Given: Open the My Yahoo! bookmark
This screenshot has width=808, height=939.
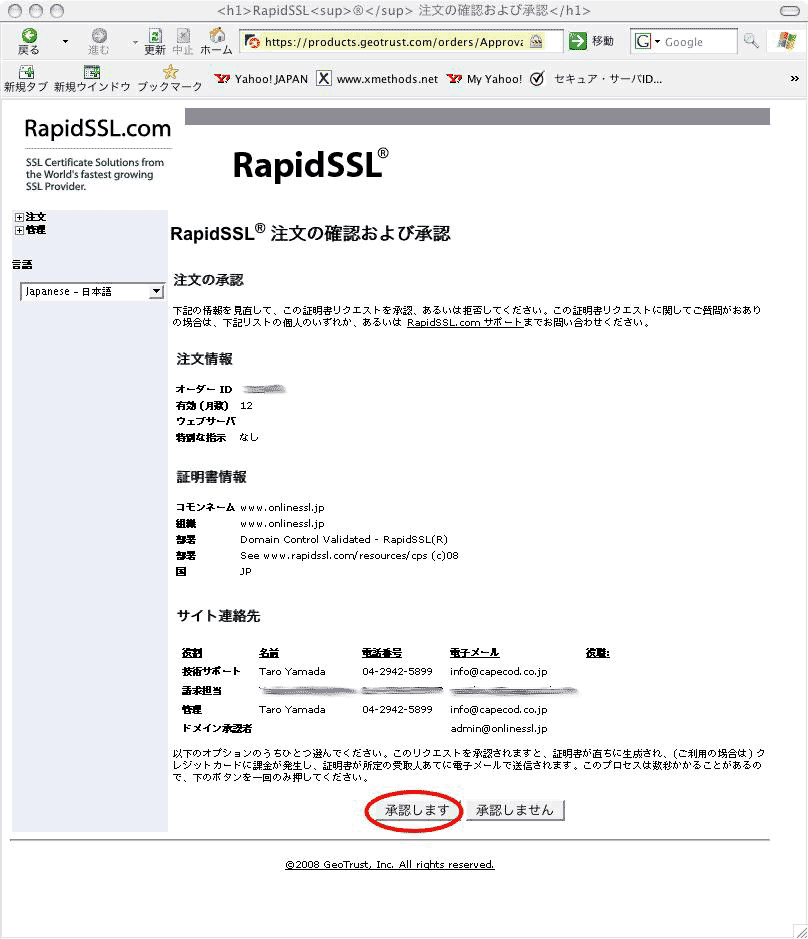Looking at the screenshot, I should (486, 79).
